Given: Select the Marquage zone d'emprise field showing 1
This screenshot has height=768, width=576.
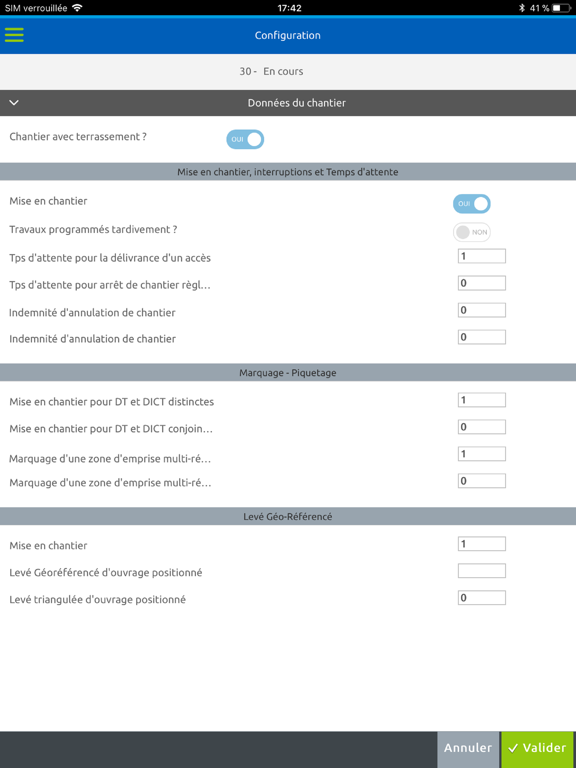Looking at the screenshot, I should tap(481, 454).
